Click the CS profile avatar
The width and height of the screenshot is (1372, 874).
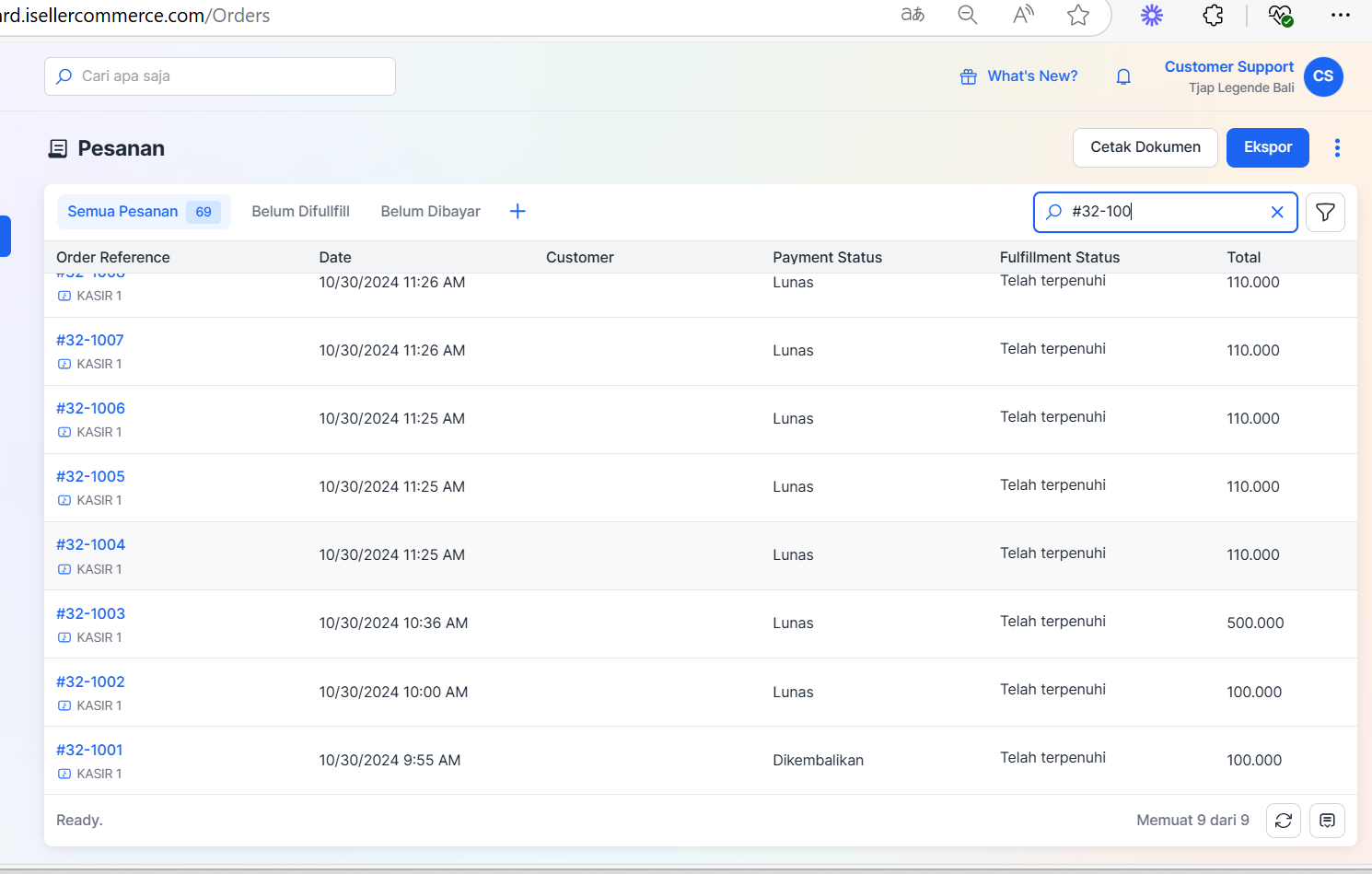coord(1323,76)
